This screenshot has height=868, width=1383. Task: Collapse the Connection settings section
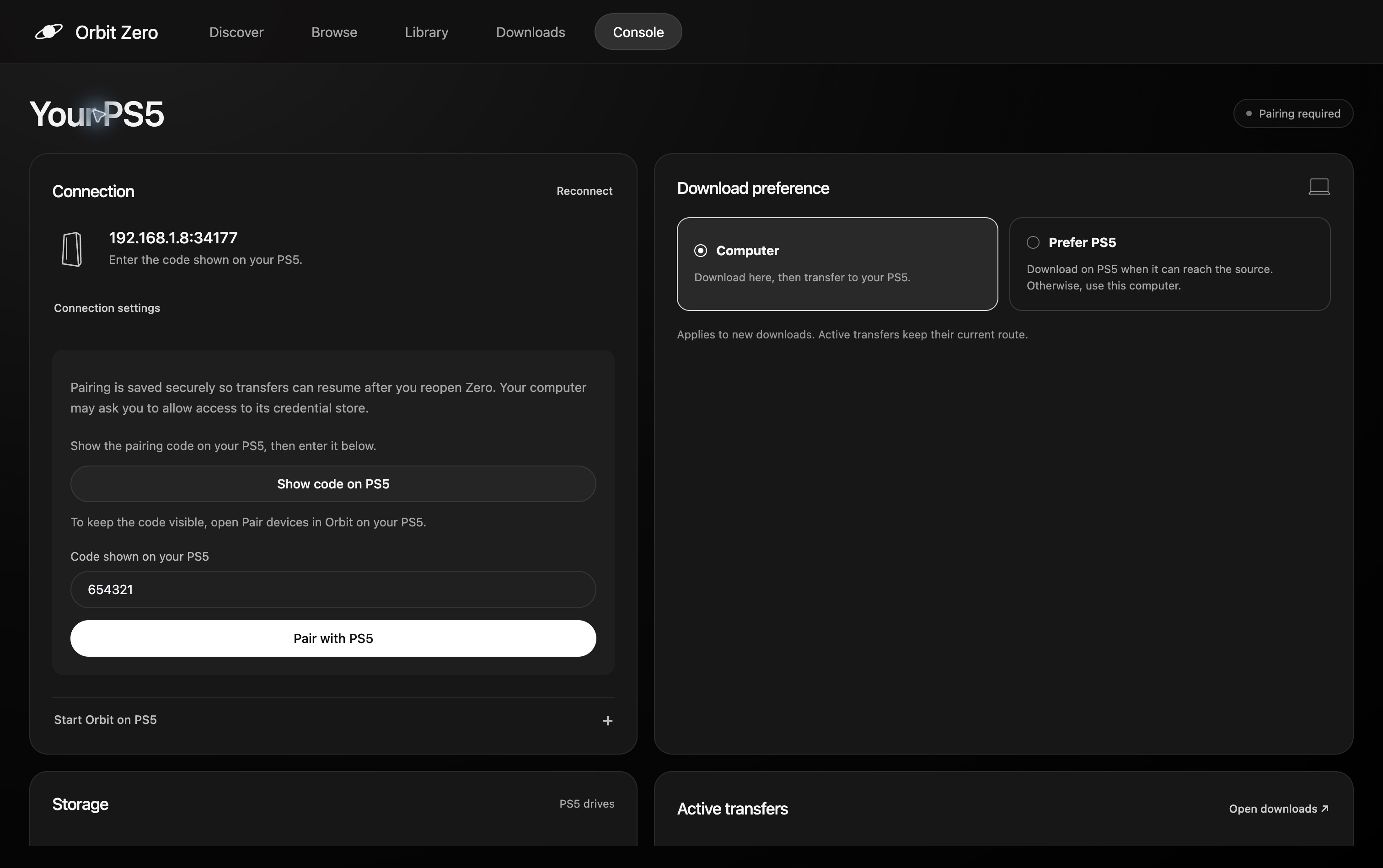pos(107,308)
